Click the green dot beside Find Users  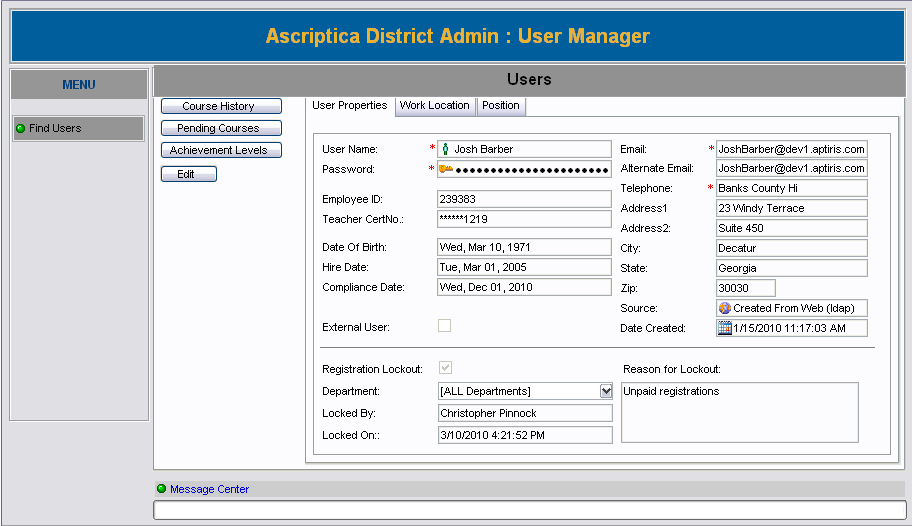tap(20, 128)
